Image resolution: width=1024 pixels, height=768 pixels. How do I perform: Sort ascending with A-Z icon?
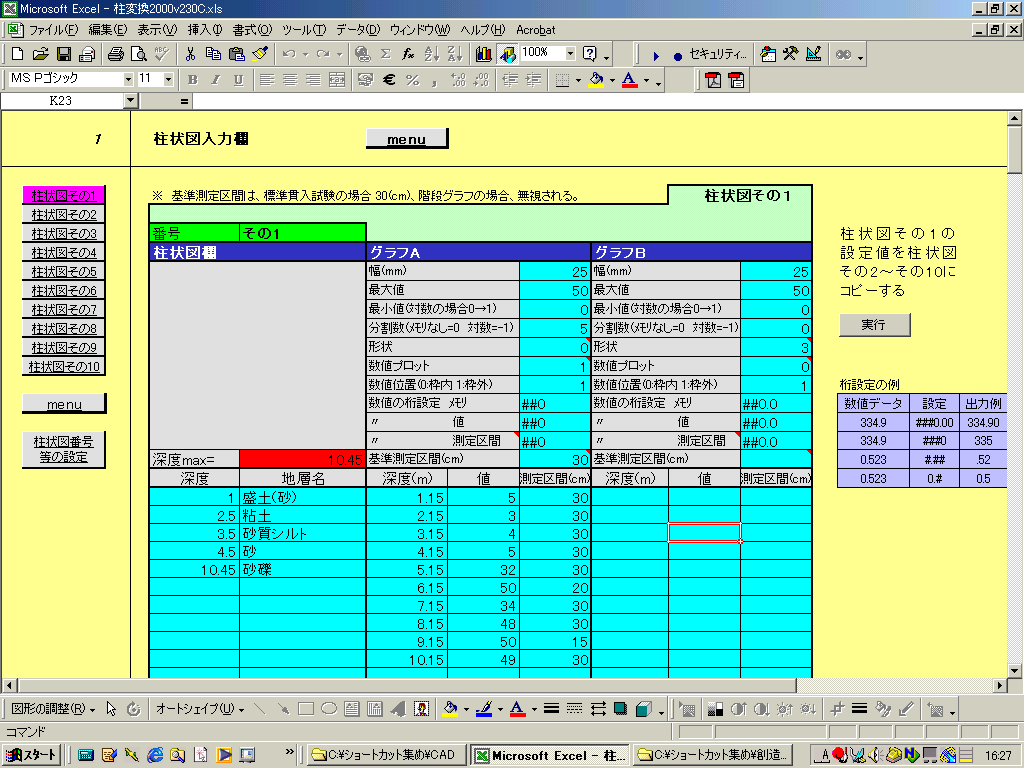coord(432,54)
